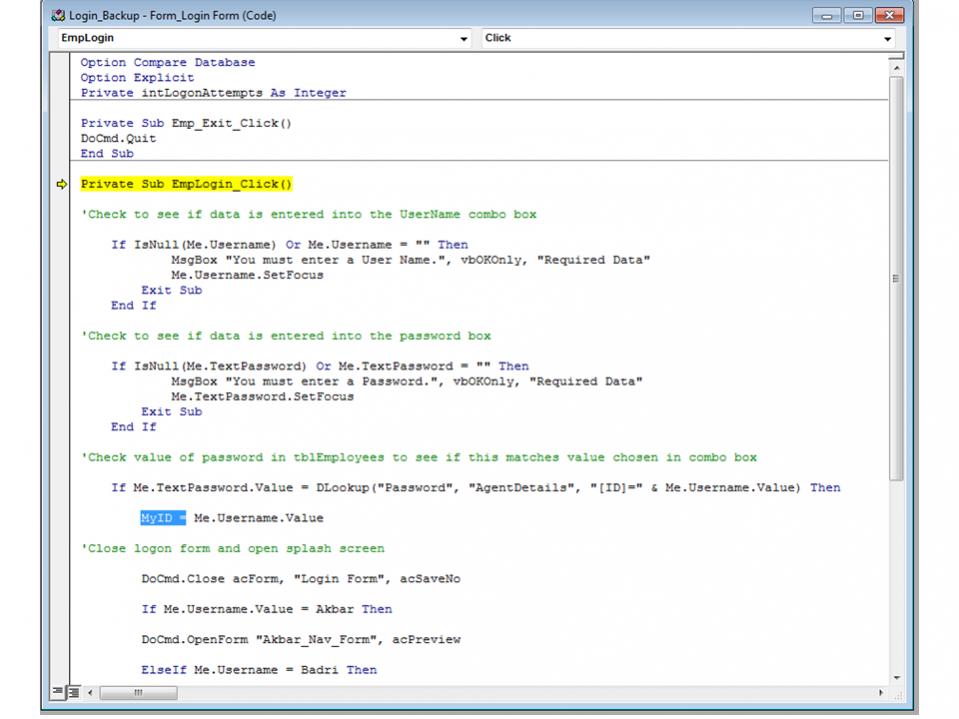Switch to Full Module View
Viewport: 959px width, 719px height.
click(73, 692)
